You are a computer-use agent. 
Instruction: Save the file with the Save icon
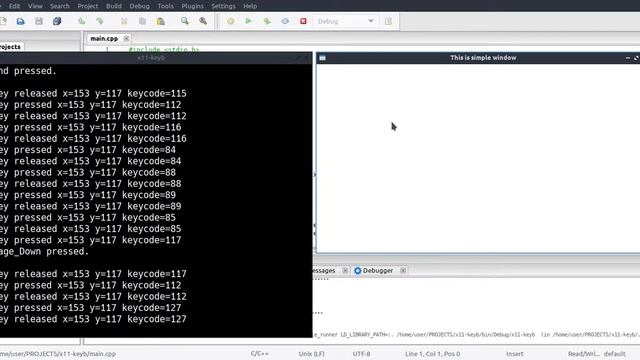click(x=39, y=21)
